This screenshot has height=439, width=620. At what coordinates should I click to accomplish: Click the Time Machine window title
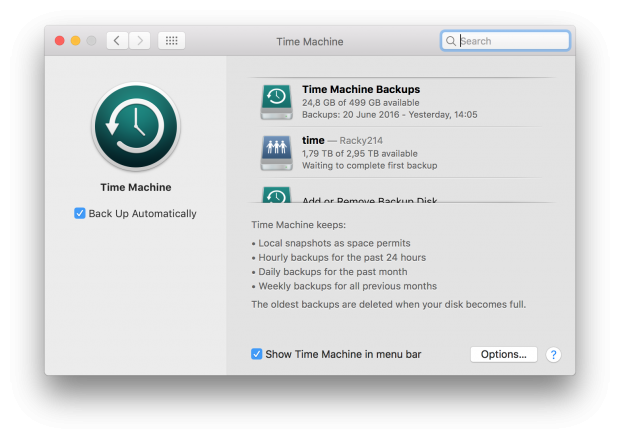pos(310,42)
